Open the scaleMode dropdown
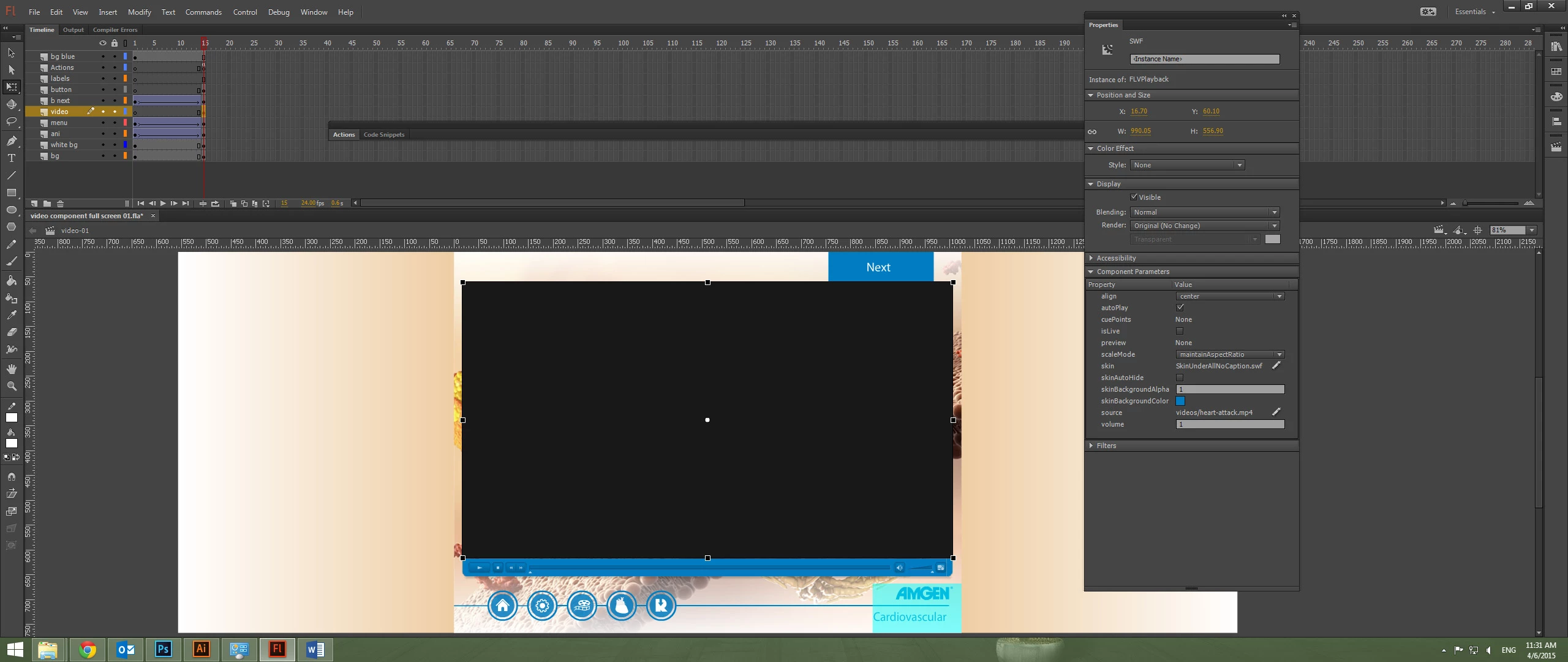 point(1229,354)
